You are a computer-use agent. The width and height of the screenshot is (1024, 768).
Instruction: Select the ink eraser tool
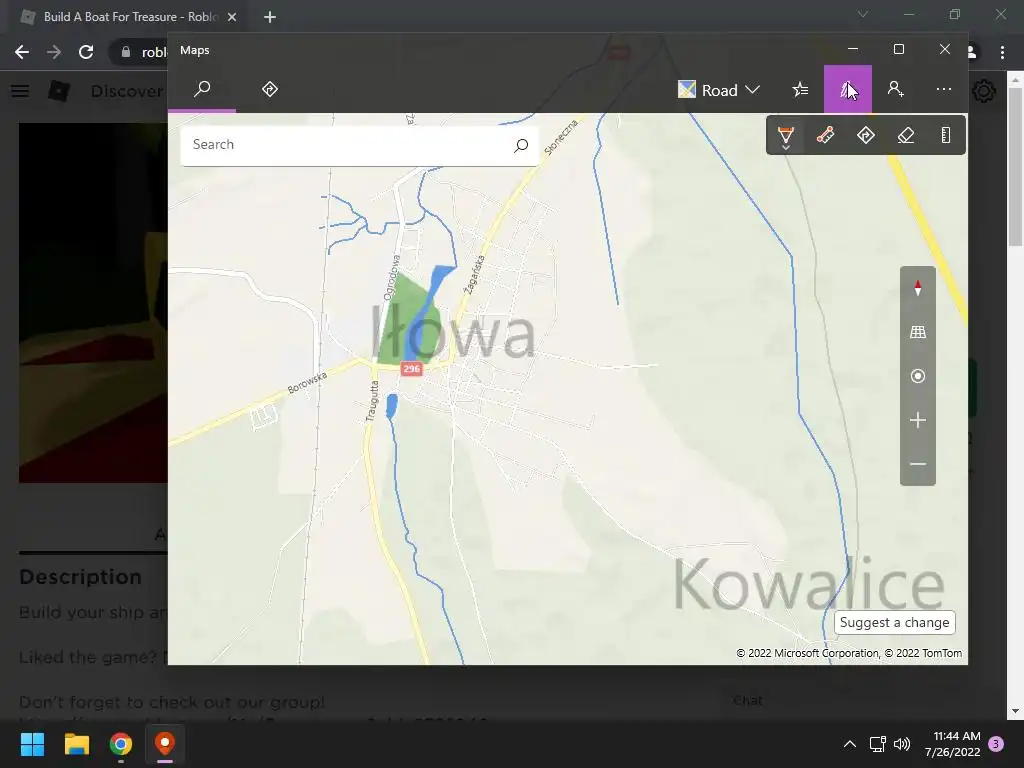tap(906, 136)
